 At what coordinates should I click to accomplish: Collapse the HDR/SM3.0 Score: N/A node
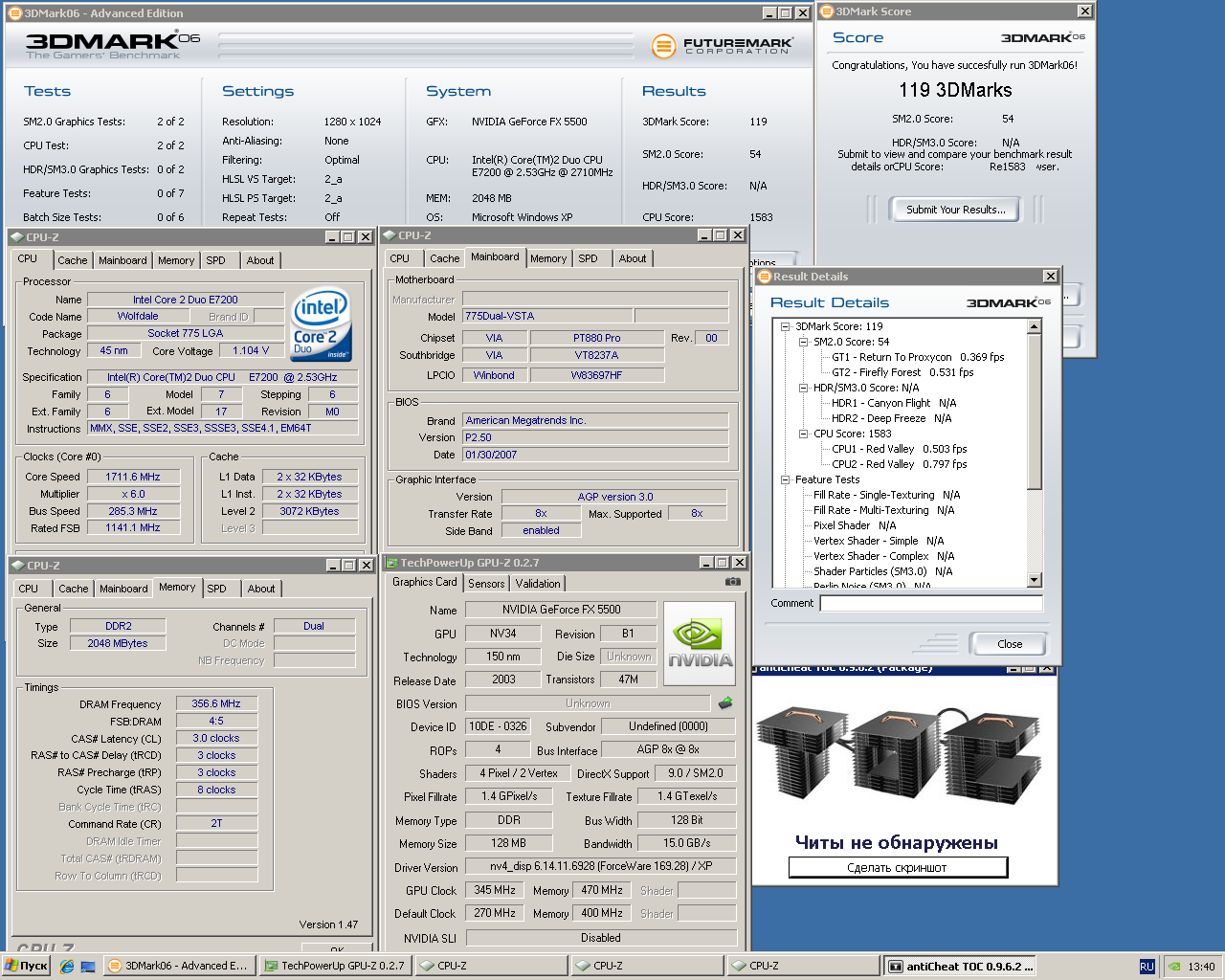(804, 388)
